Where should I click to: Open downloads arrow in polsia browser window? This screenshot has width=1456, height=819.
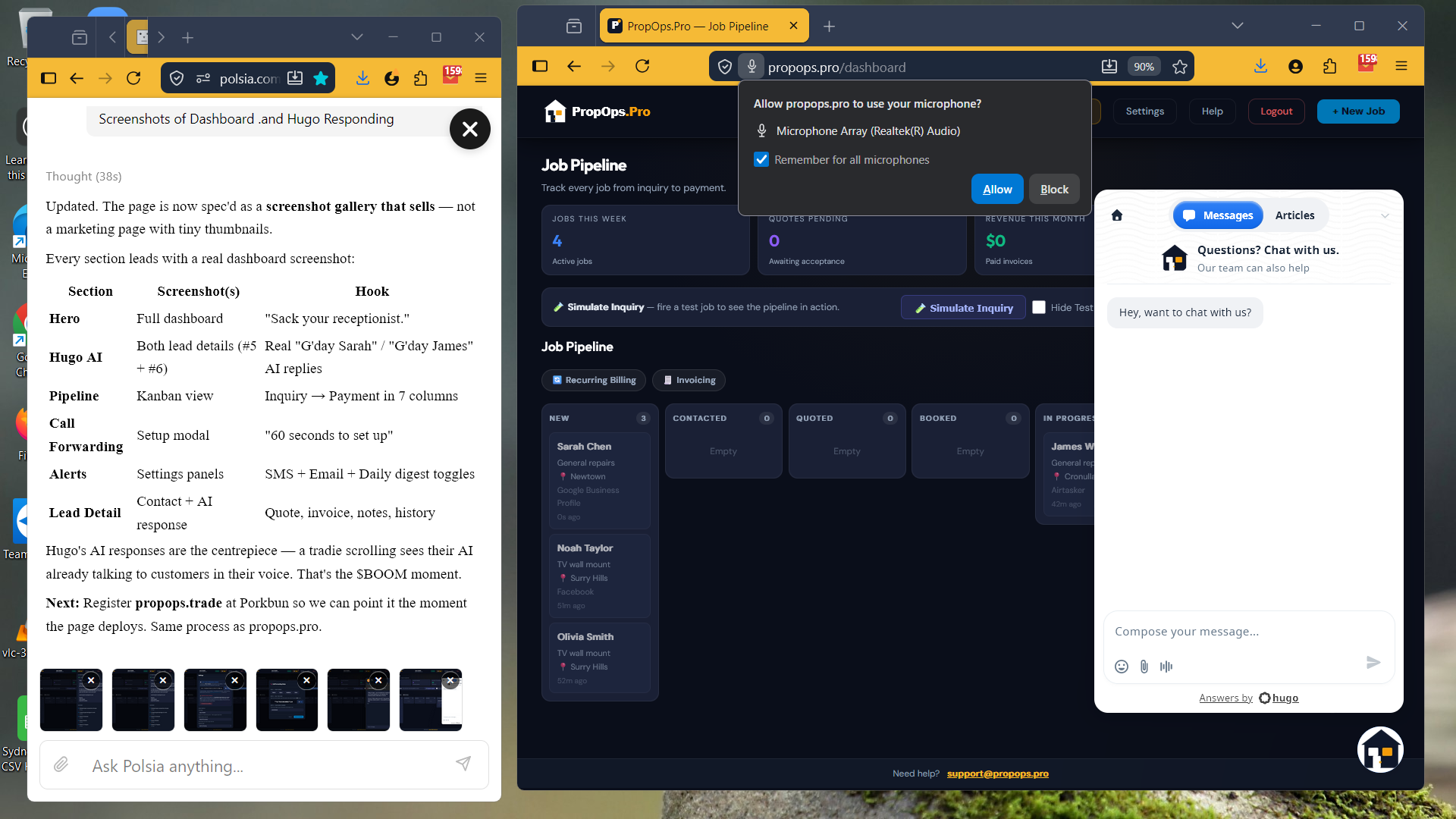point(362,78)
